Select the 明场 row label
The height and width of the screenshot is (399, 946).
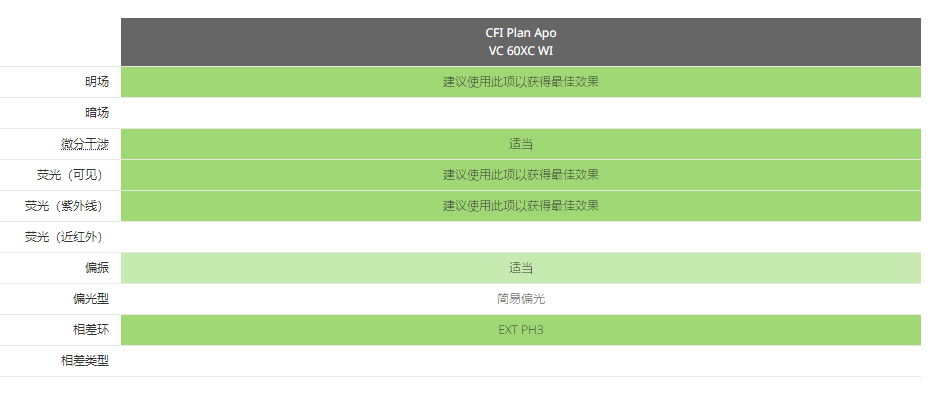[97, 82]
